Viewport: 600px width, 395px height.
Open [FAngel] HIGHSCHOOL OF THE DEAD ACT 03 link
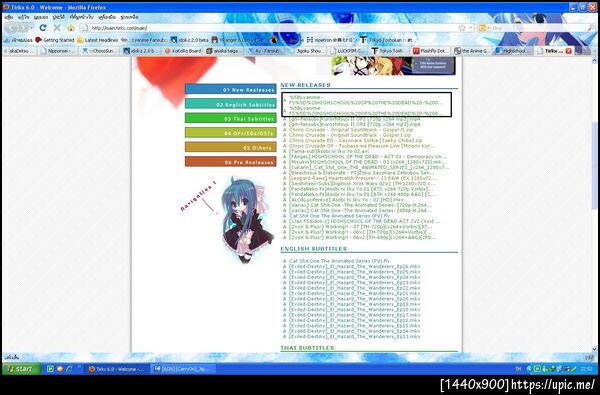pyautogui.click(x=368, y=157)
